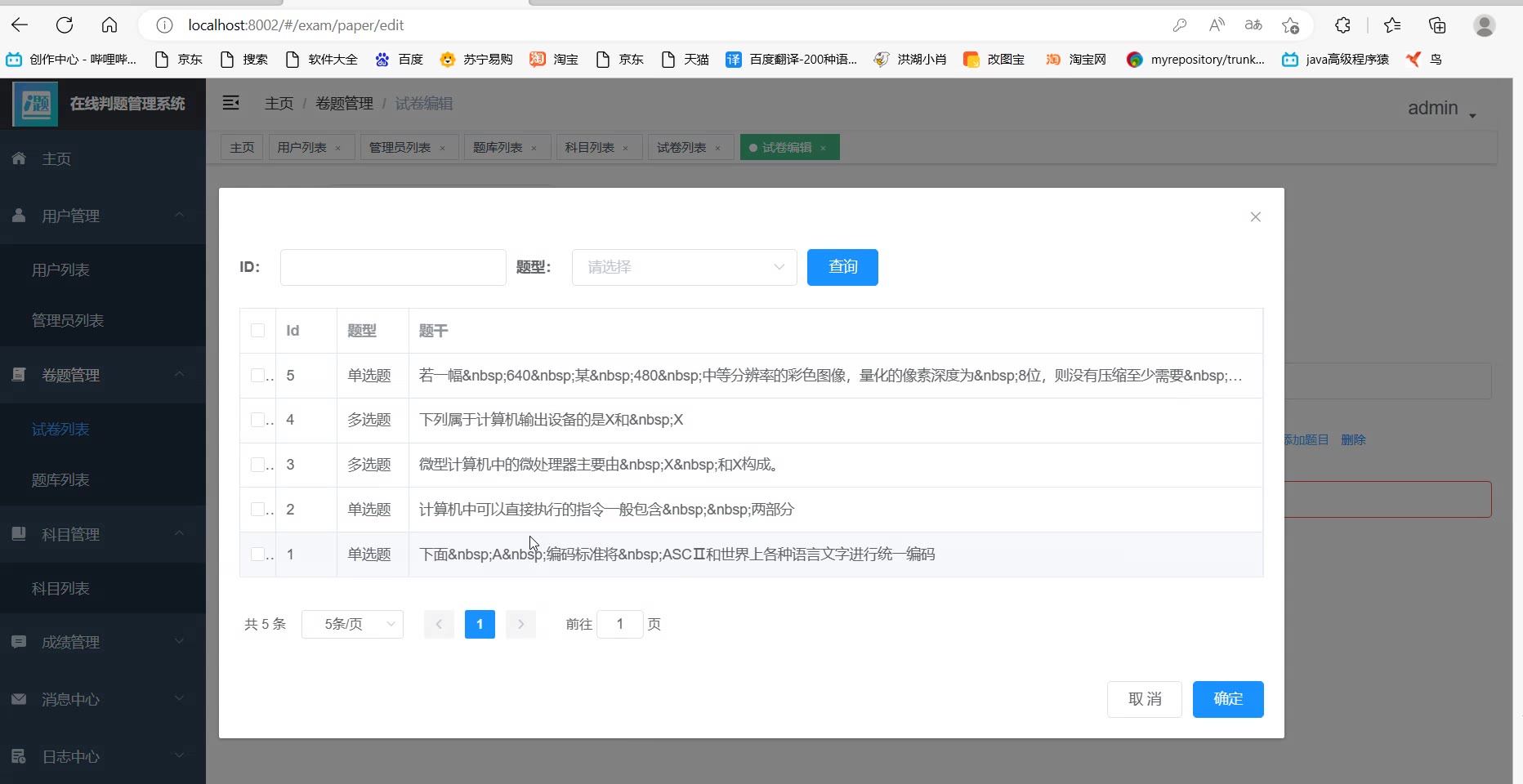Open 试卷列表 in the sidebar
Image resolution: width=1523 pixels, height=784 pixels.
[103, 429]
